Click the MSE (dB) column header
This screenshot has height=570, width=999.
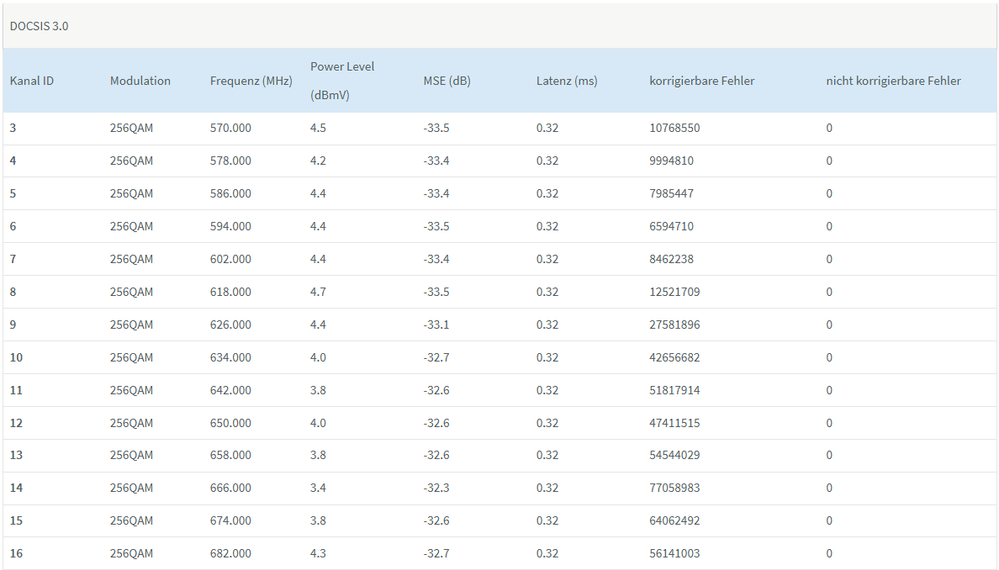tap(446, 81)
